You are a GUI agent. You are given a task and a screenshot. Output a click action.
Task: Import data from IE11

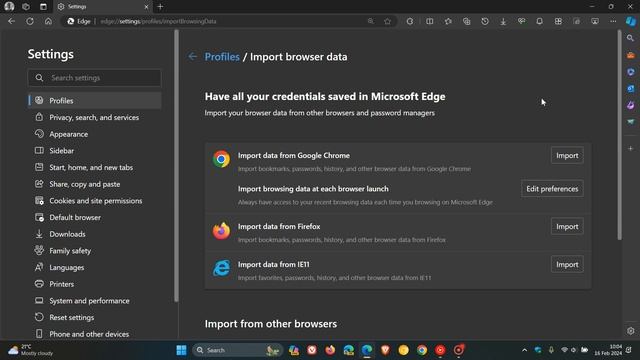[567, 264]
